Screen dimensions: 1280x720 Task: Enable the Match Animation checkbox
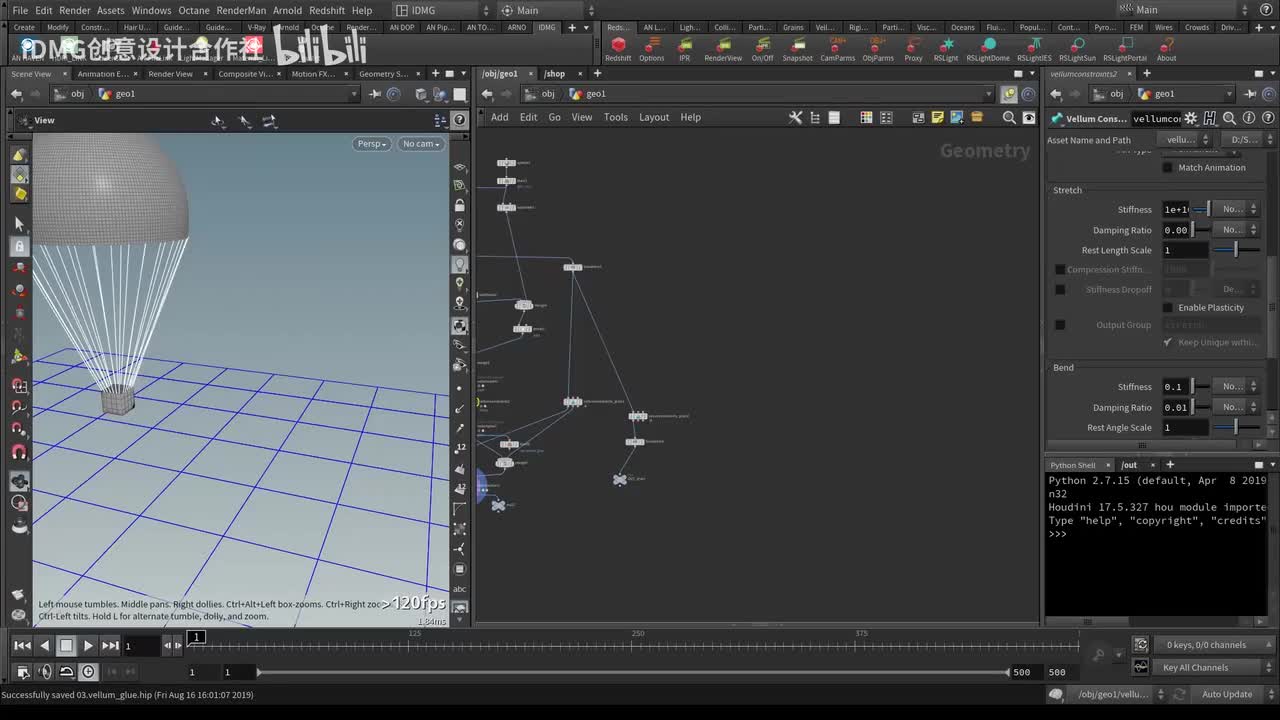pos(1167,168)
